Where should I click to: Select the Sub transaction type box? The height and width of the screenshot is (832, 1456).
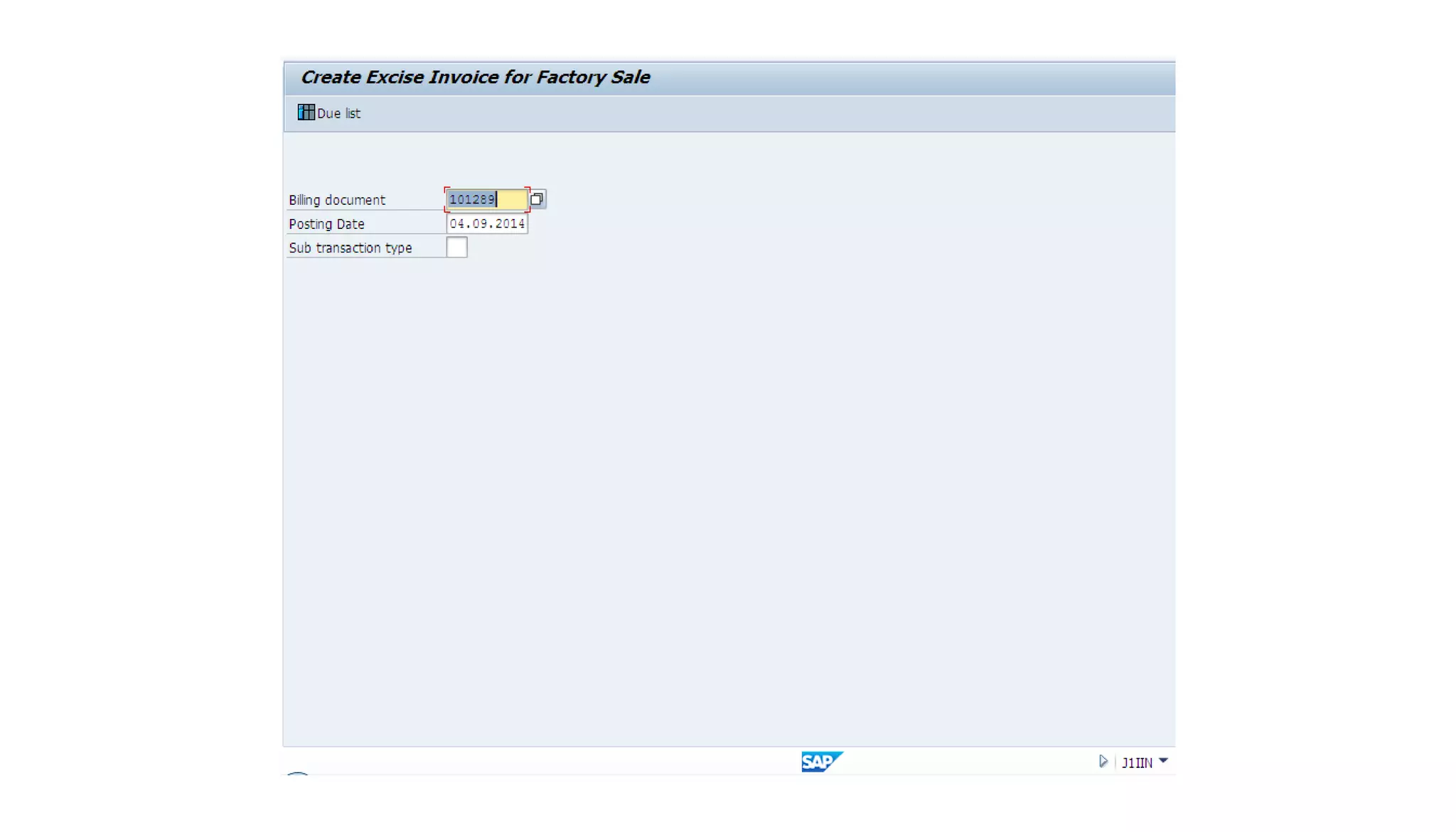456,247
